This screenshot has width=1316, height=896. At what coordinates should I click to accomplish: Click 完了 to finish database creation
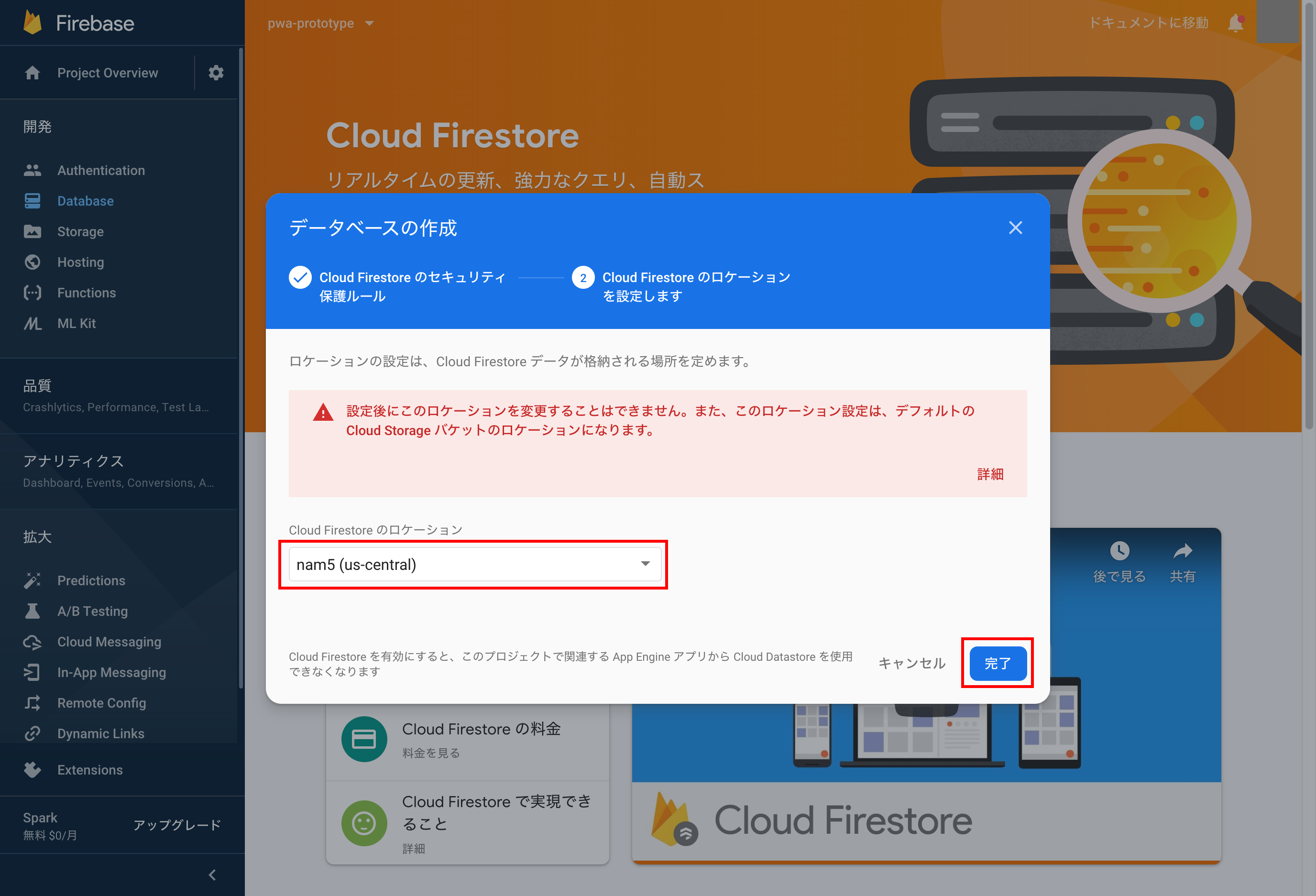click(x=997, y=663)
